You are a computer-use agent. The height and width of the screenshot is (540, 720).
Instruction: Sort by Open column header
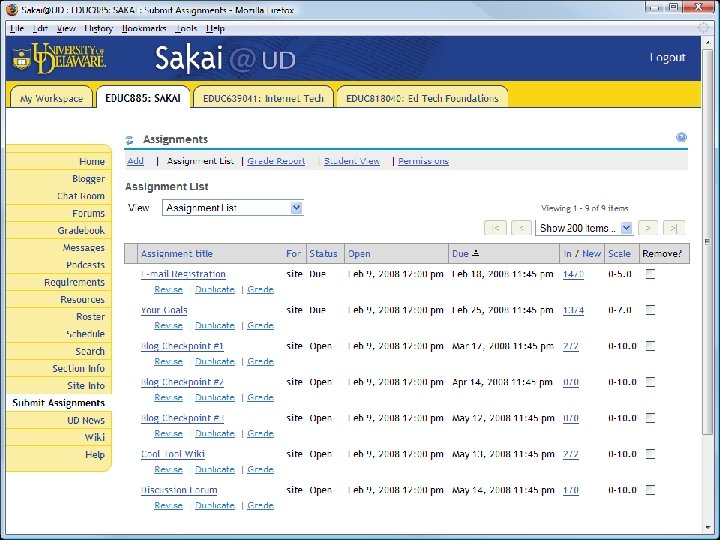[359, 253]
